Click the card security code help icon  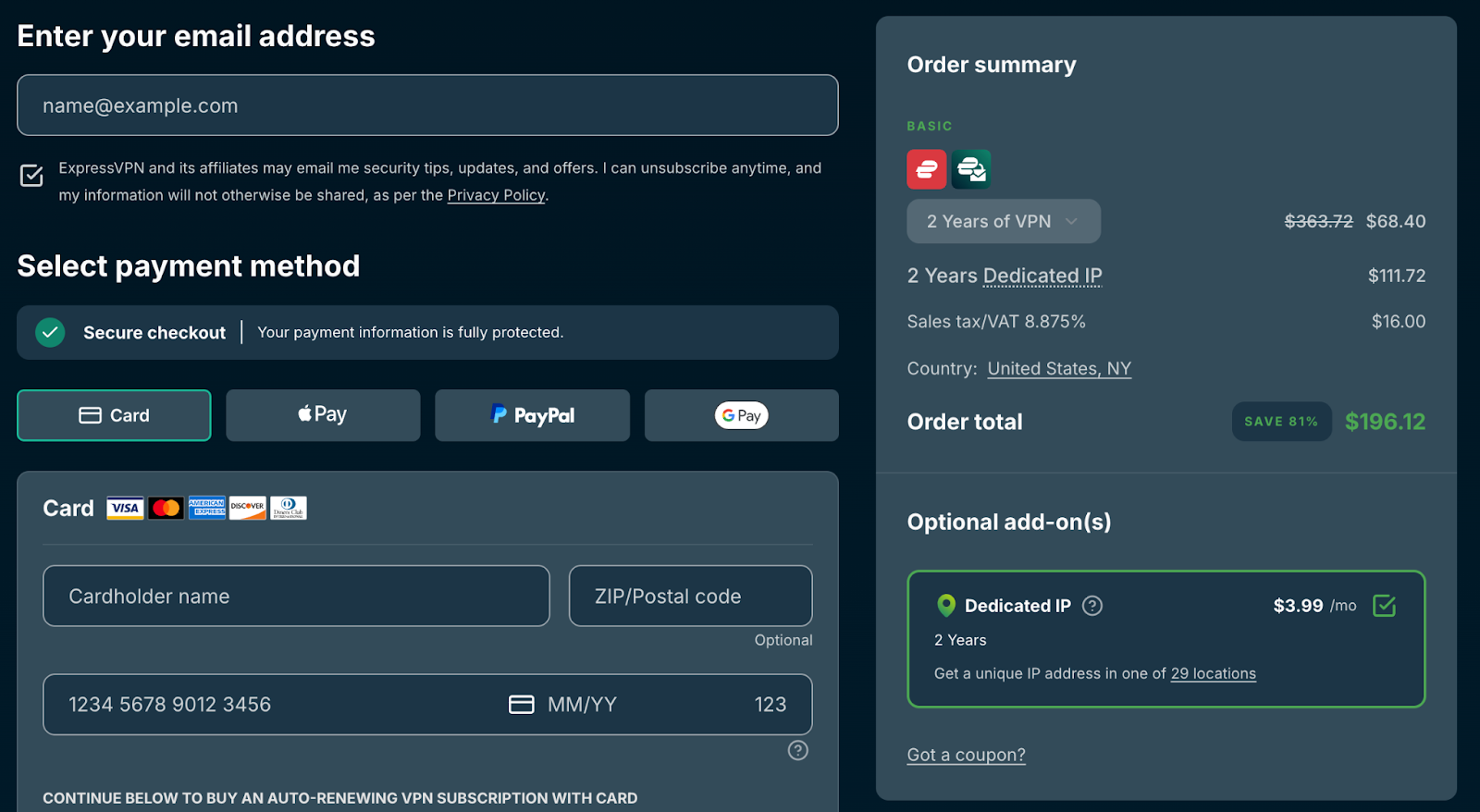[798, 750]
